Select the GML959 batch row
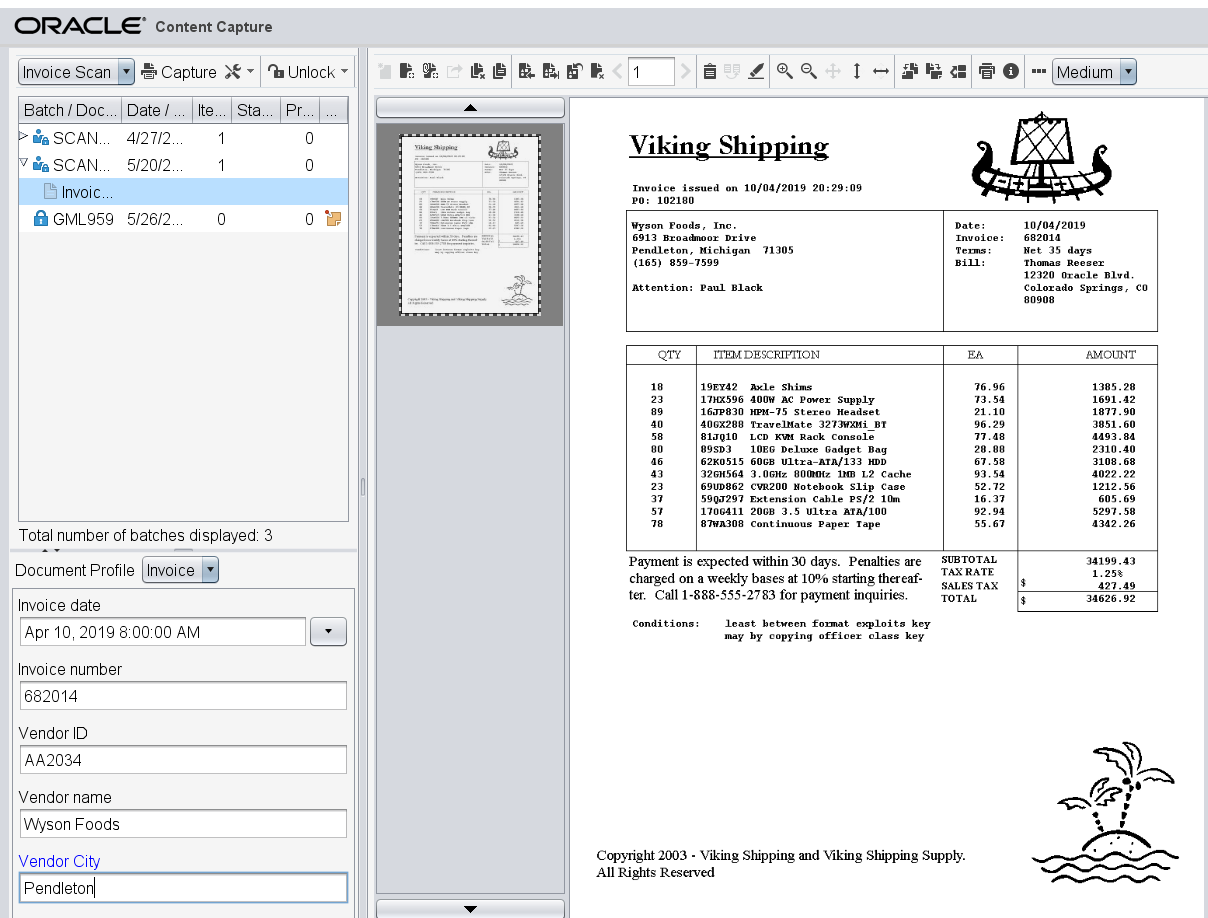The width and height of the screenshot is (1208, 918). [x=183, y=219]
